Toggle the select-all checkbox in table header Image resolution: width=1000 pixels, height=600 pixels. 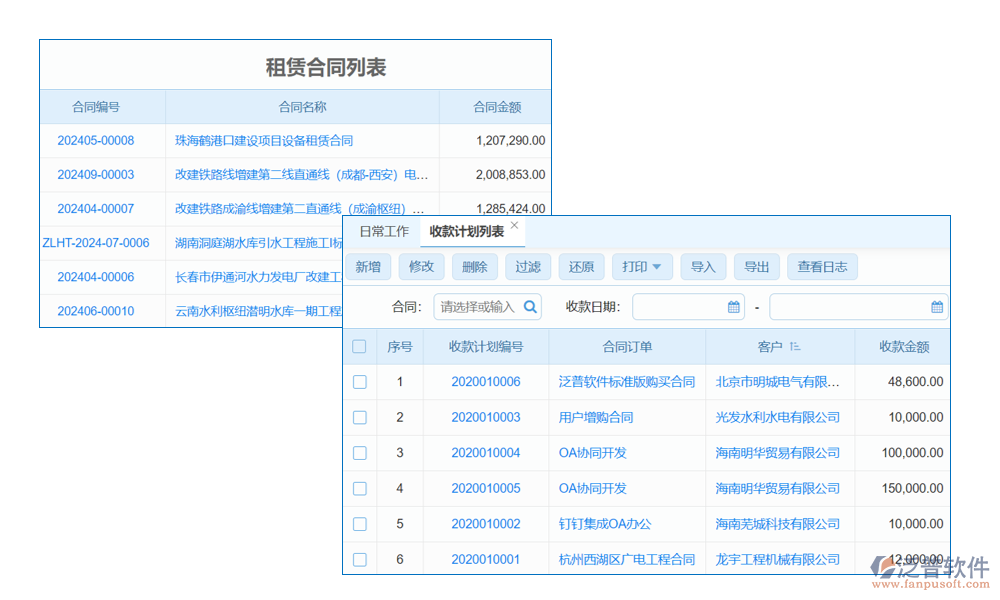pyautogui.click(x=360, y=347)
